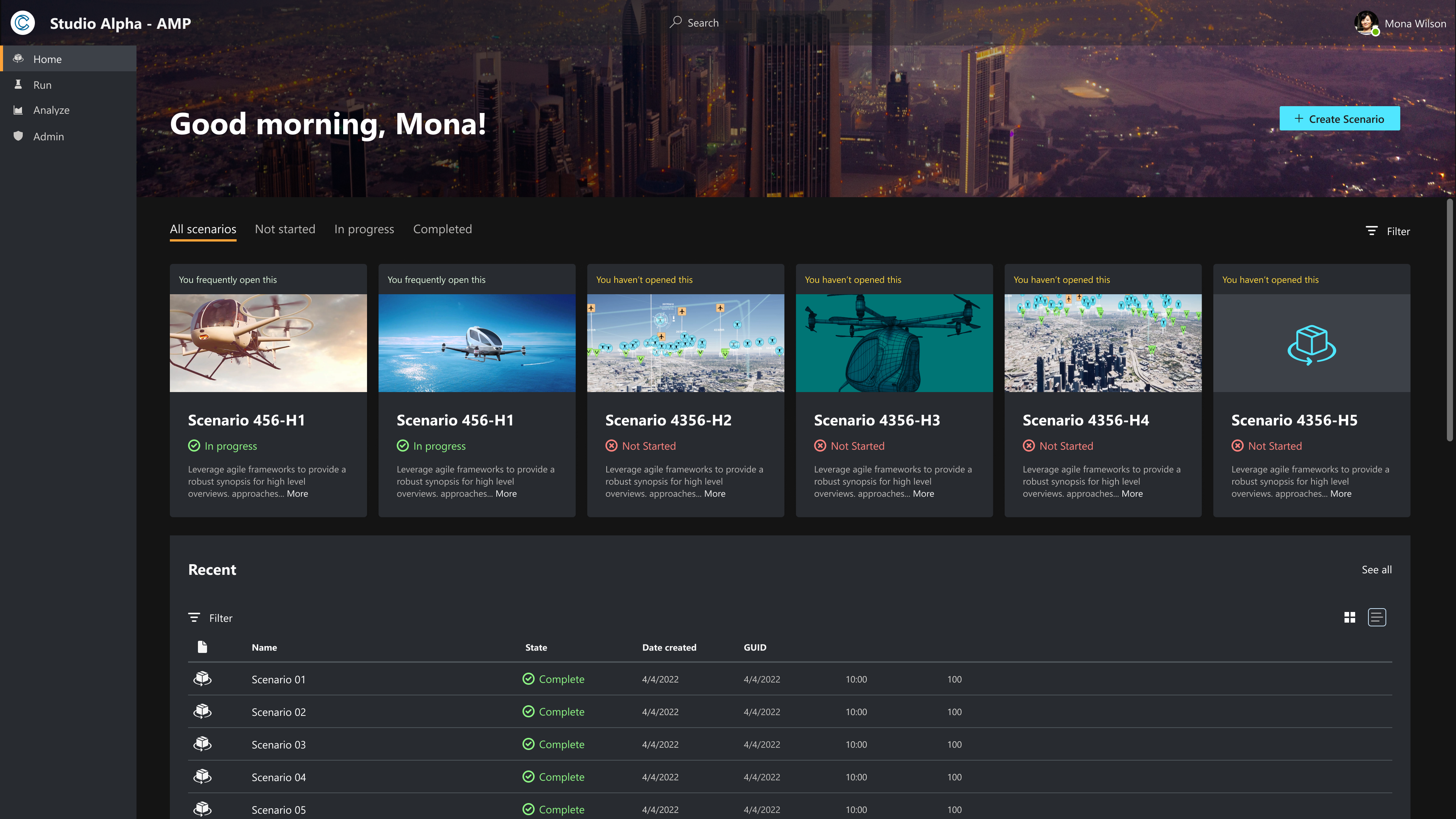Viewport: 1456px width, 819px height.
Task: Click Mona Wilson user name
Action: pyautogui.click(x=1415, y=23)
